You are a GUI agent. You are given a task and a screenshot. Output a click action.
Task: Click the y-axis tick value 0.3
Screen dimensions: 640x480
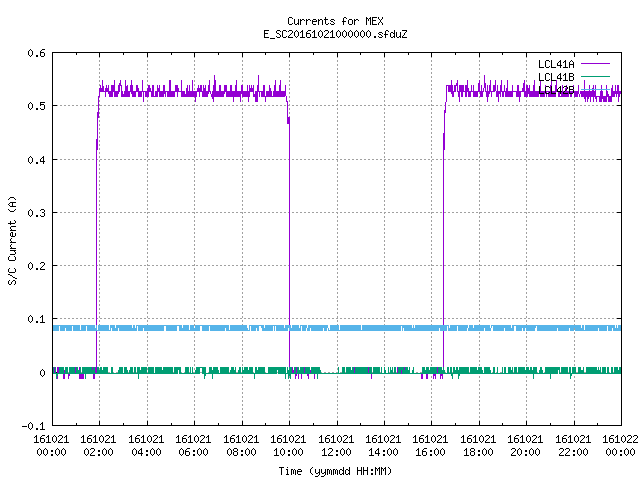click(36, 213)
